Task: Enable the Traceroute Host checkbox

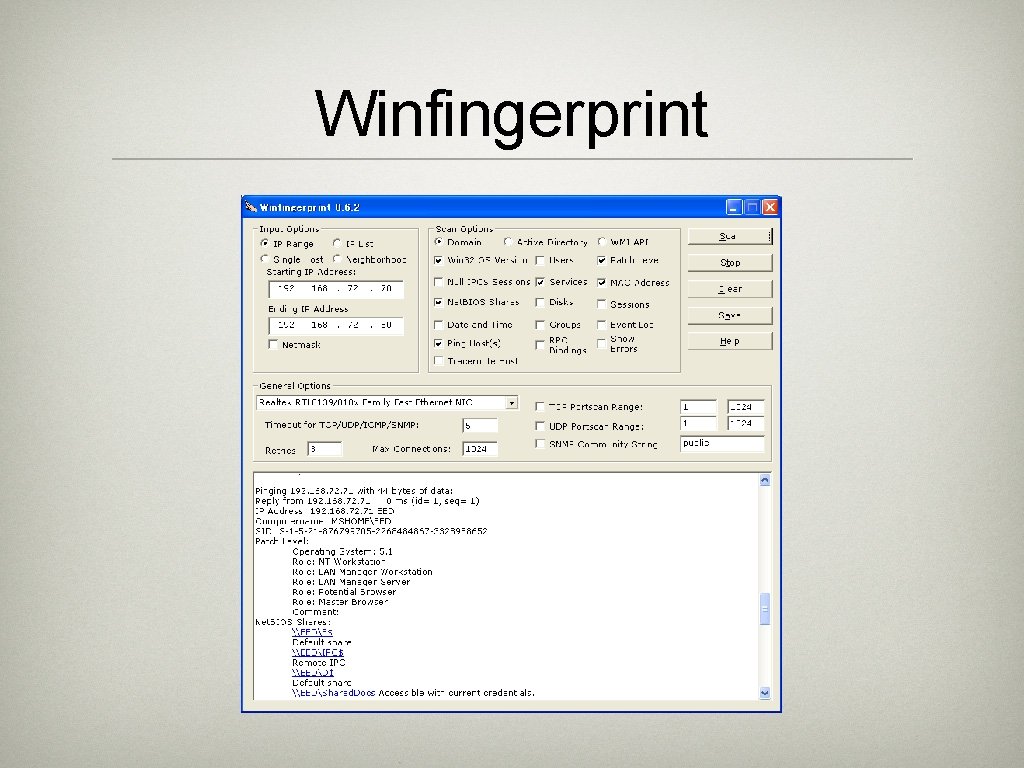Action: (x=439, y=361)
